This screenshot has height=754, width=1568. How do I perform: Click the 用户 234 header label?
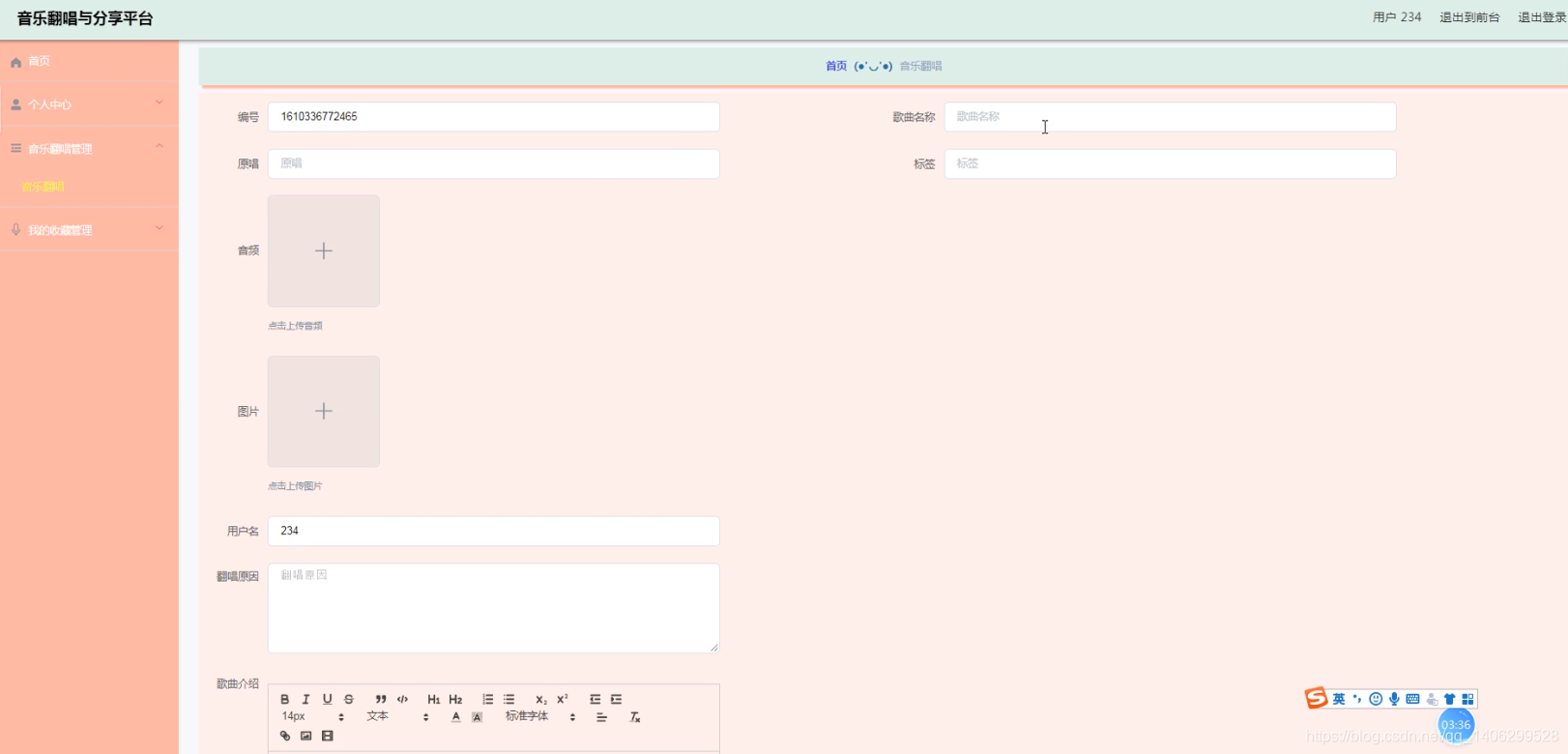coord(1397,17)
